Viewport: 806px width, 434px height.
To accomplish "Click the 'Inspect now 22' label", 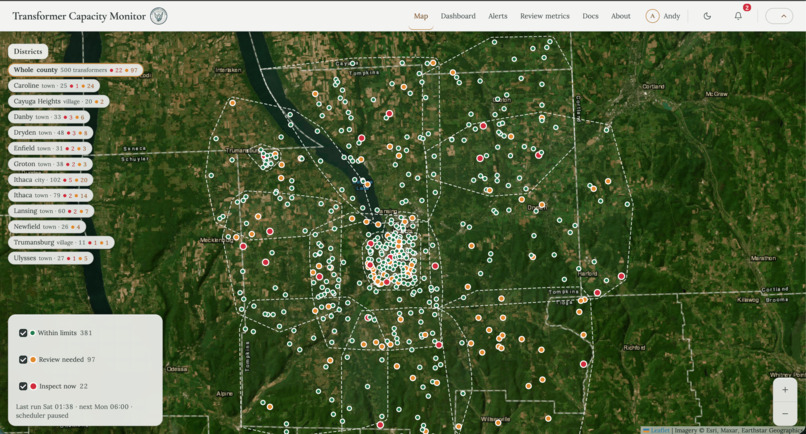I will tap(64, 386).
